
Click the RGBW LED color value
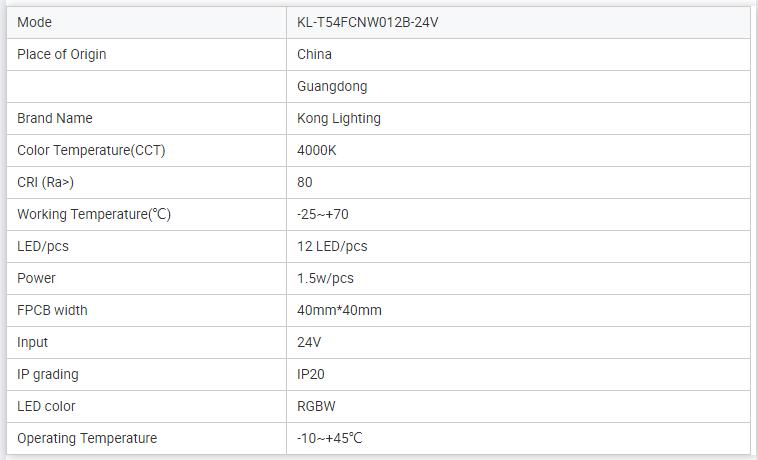click(316, 406)
